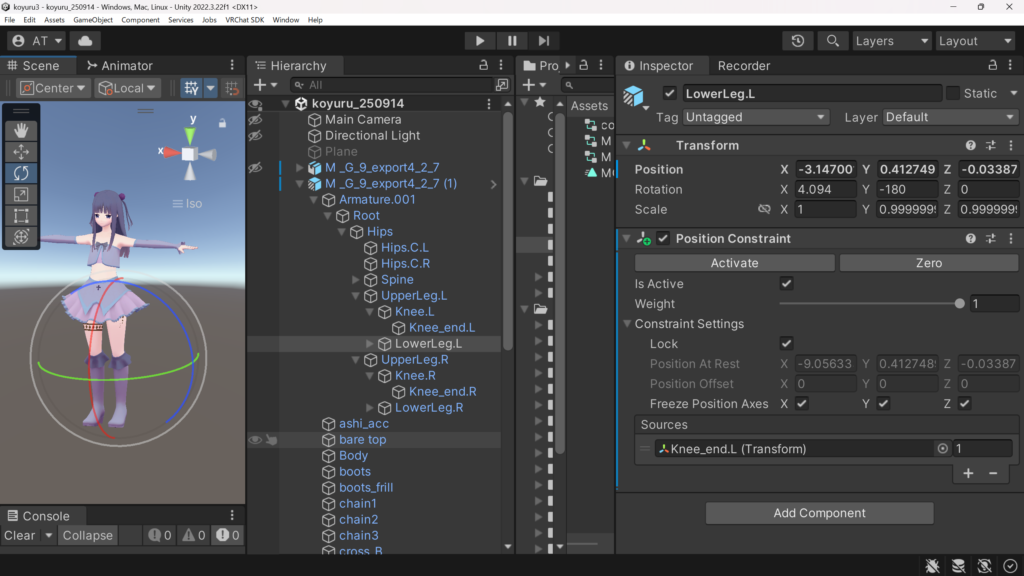
Task: Uncheck Freeze Position Axes Y
Action: click(x=884, y=404)
